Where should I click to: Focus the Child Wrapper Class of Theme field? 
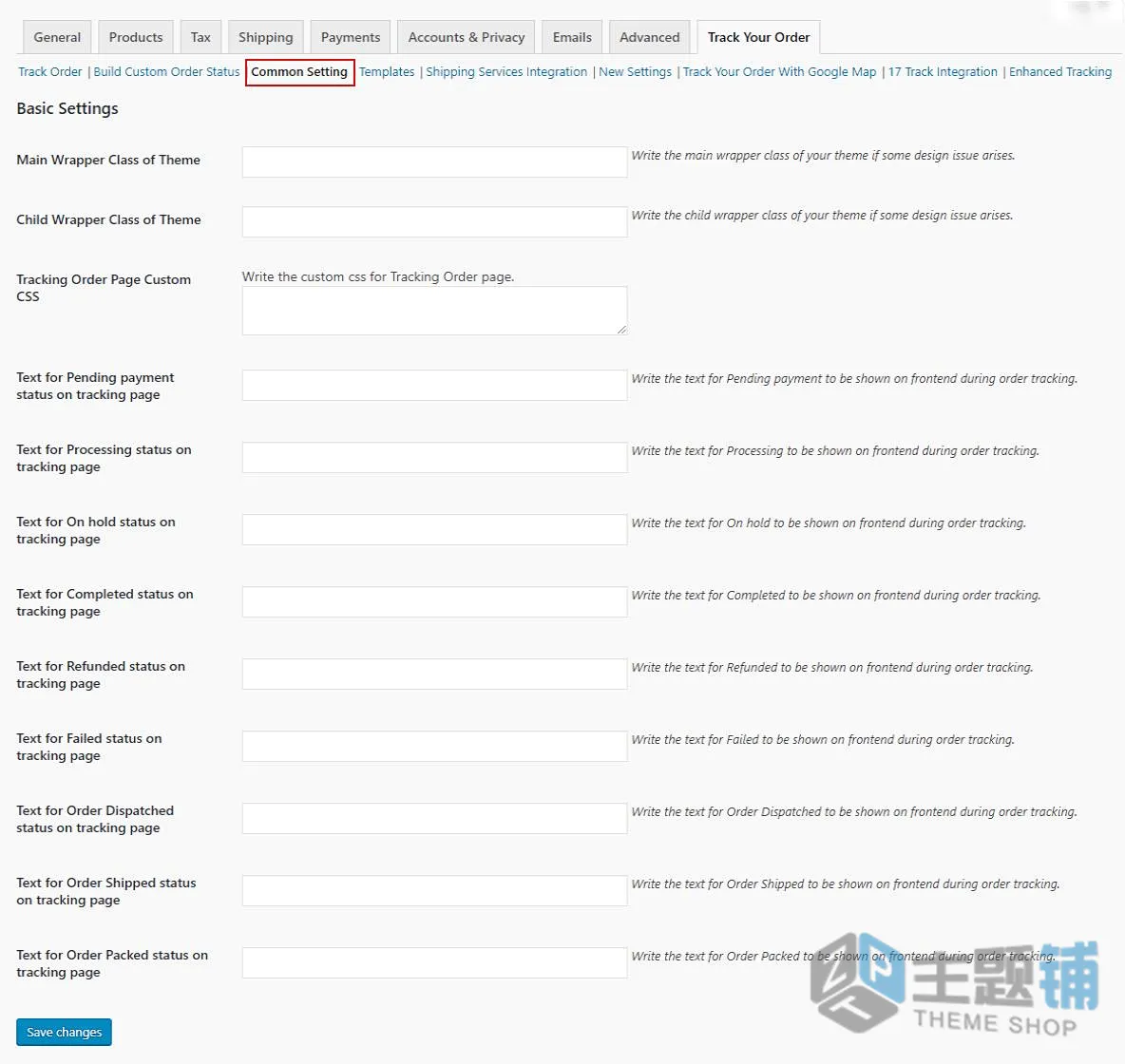pos(435,221)
